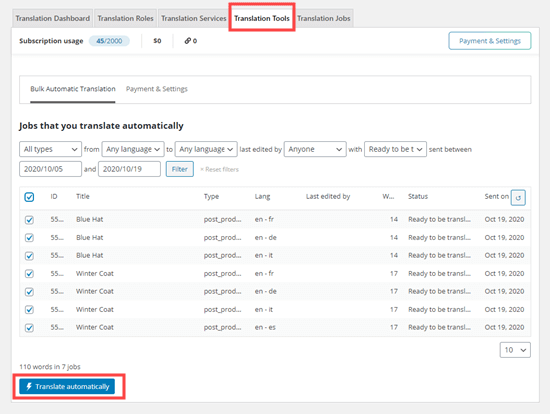Toggle the select-all checkbox in table header
The image size is (550, 414).
29,197
